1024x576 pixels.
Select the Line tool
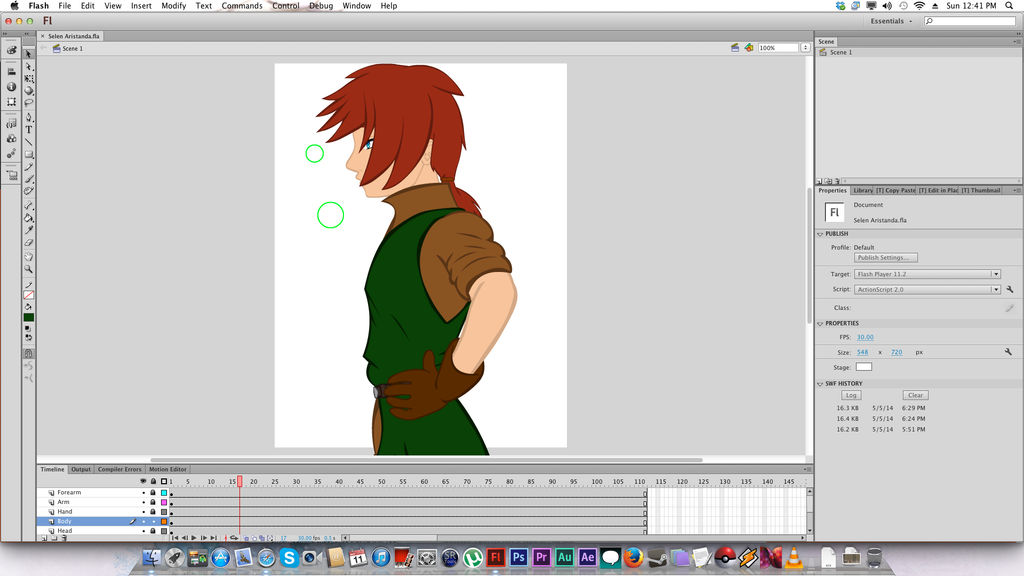coord(29,142)
